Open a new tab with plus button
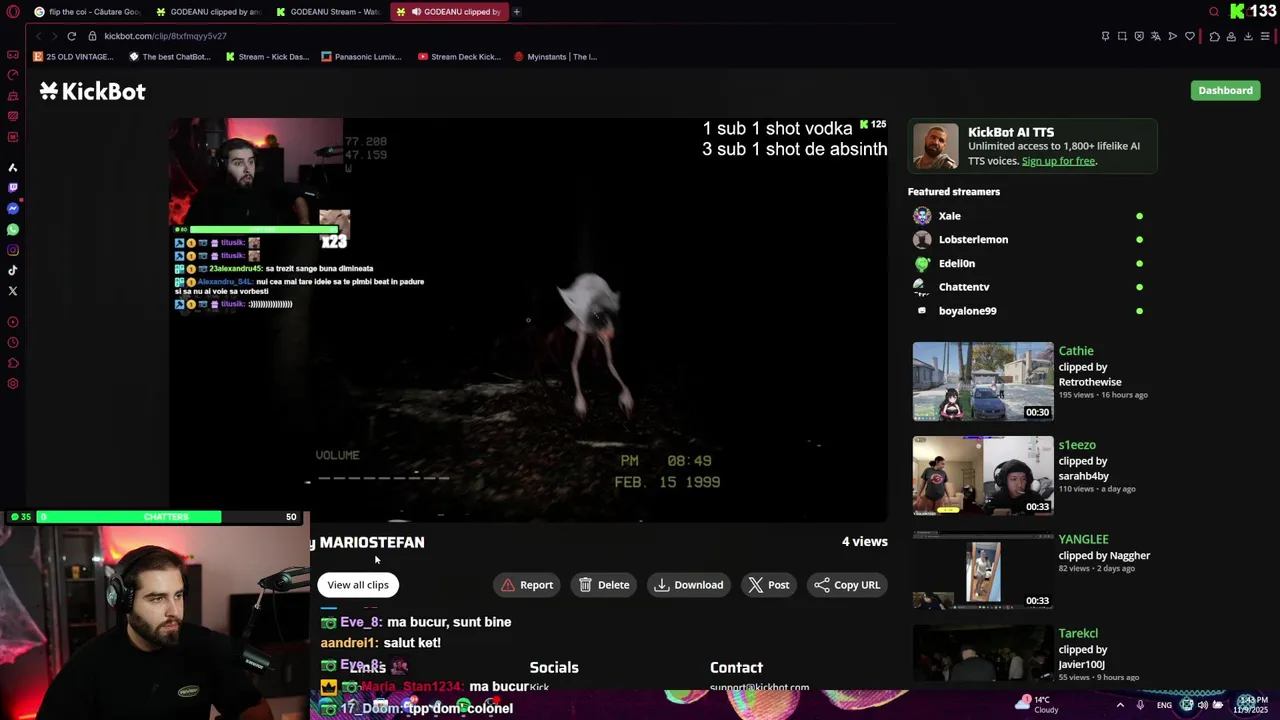 pos(517,12)
